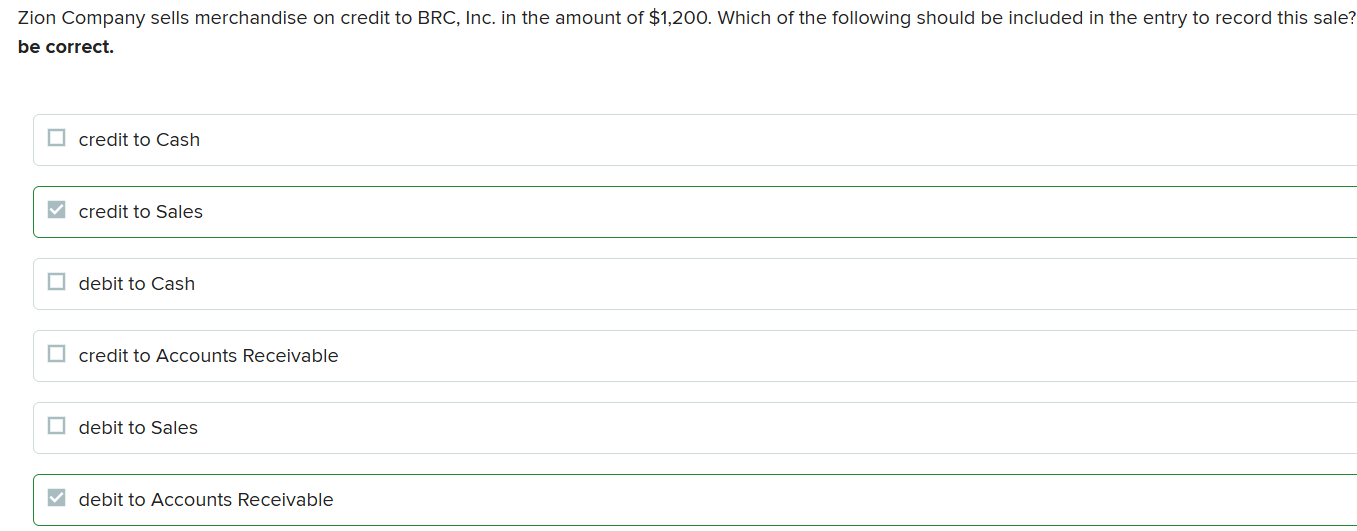The height and width of the screenshot is (531, 1357).
Task: Uncheck the 'credit to Sales' checkbox
Action: (x=57, y=211)
